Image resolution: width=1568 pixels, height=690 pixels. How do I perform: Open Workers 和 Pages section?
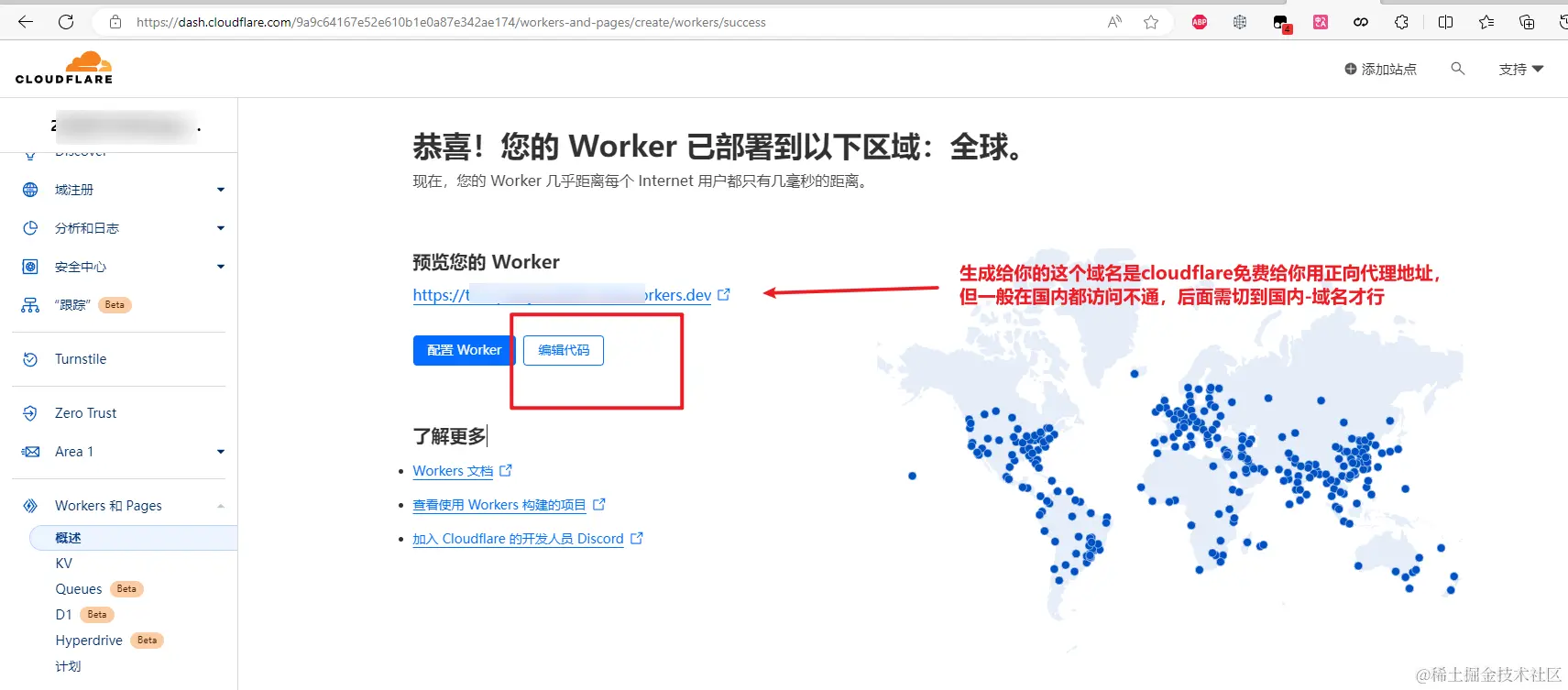pyautogui.click(x=108, y=506)
